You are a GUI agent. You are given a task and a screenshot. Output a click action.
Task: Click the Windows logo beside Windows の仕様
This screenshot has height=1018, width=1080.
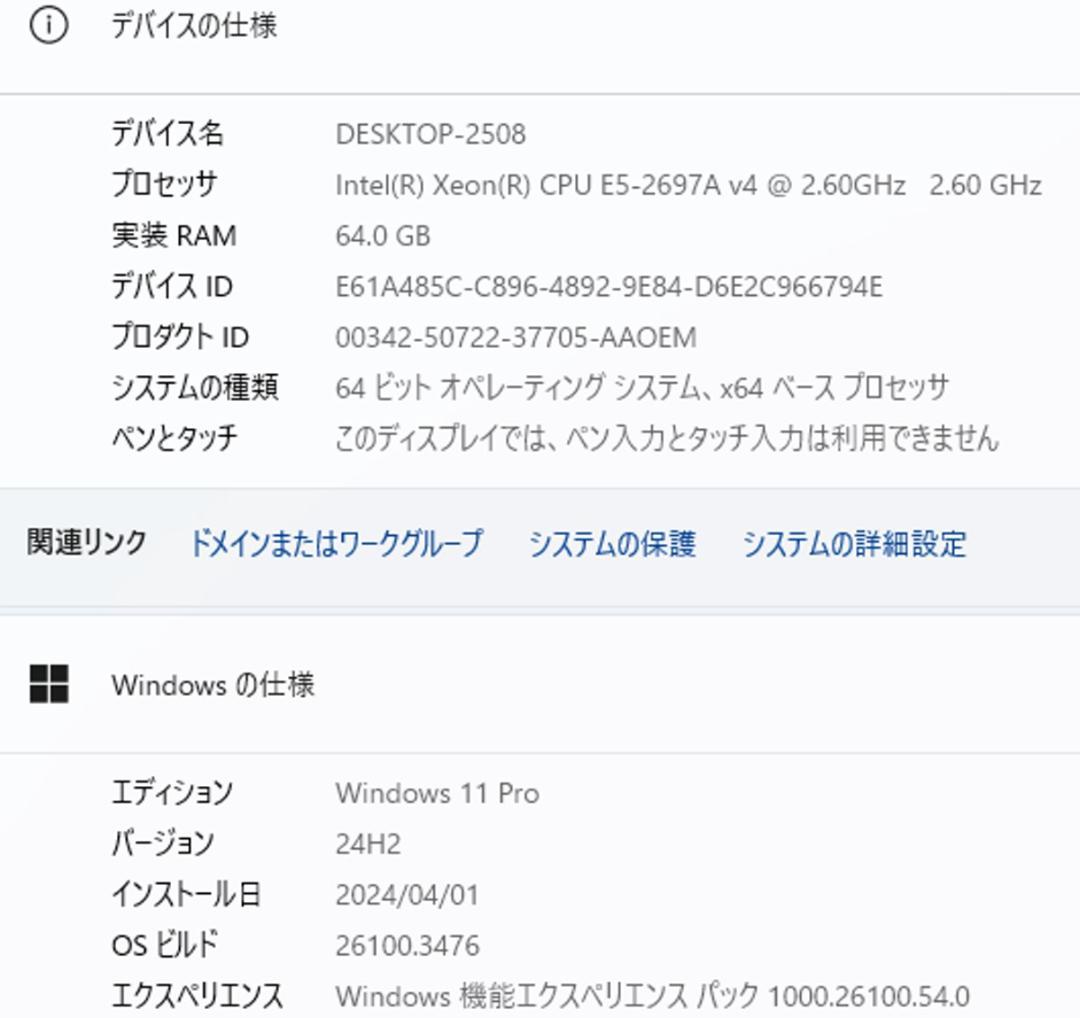tap(47, 686)
